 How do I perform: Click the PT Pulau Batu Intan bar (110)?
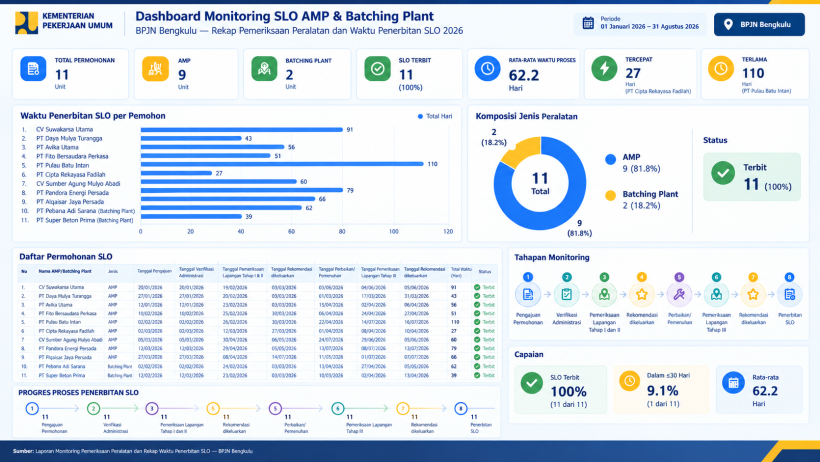[282, 164]
